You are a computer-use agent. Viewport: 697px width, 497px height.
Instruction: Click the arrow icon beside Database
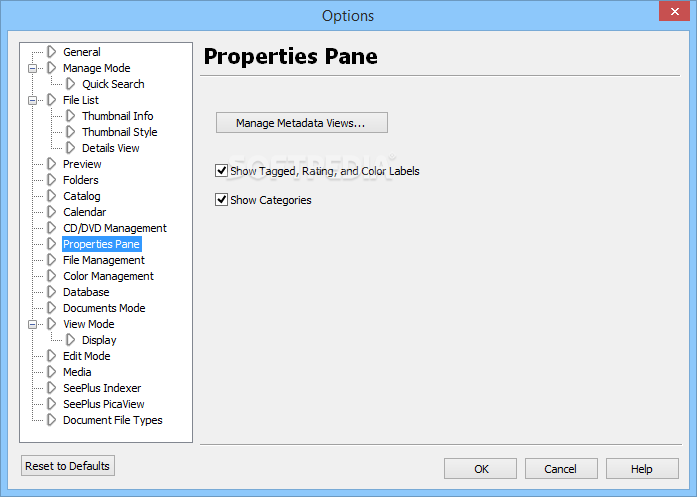[52, 292]
